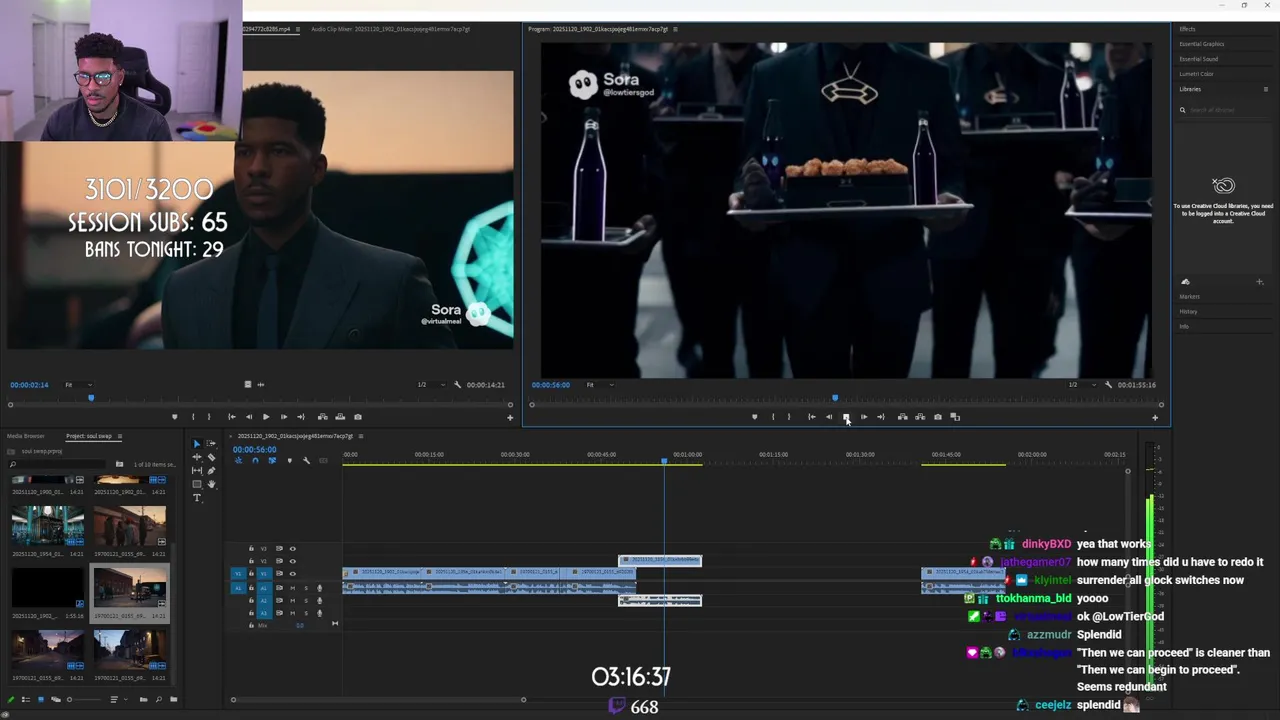This screenshot has height=720, width=1280.
Task: Toggle V2 track output eye
Action: (293, 561)
